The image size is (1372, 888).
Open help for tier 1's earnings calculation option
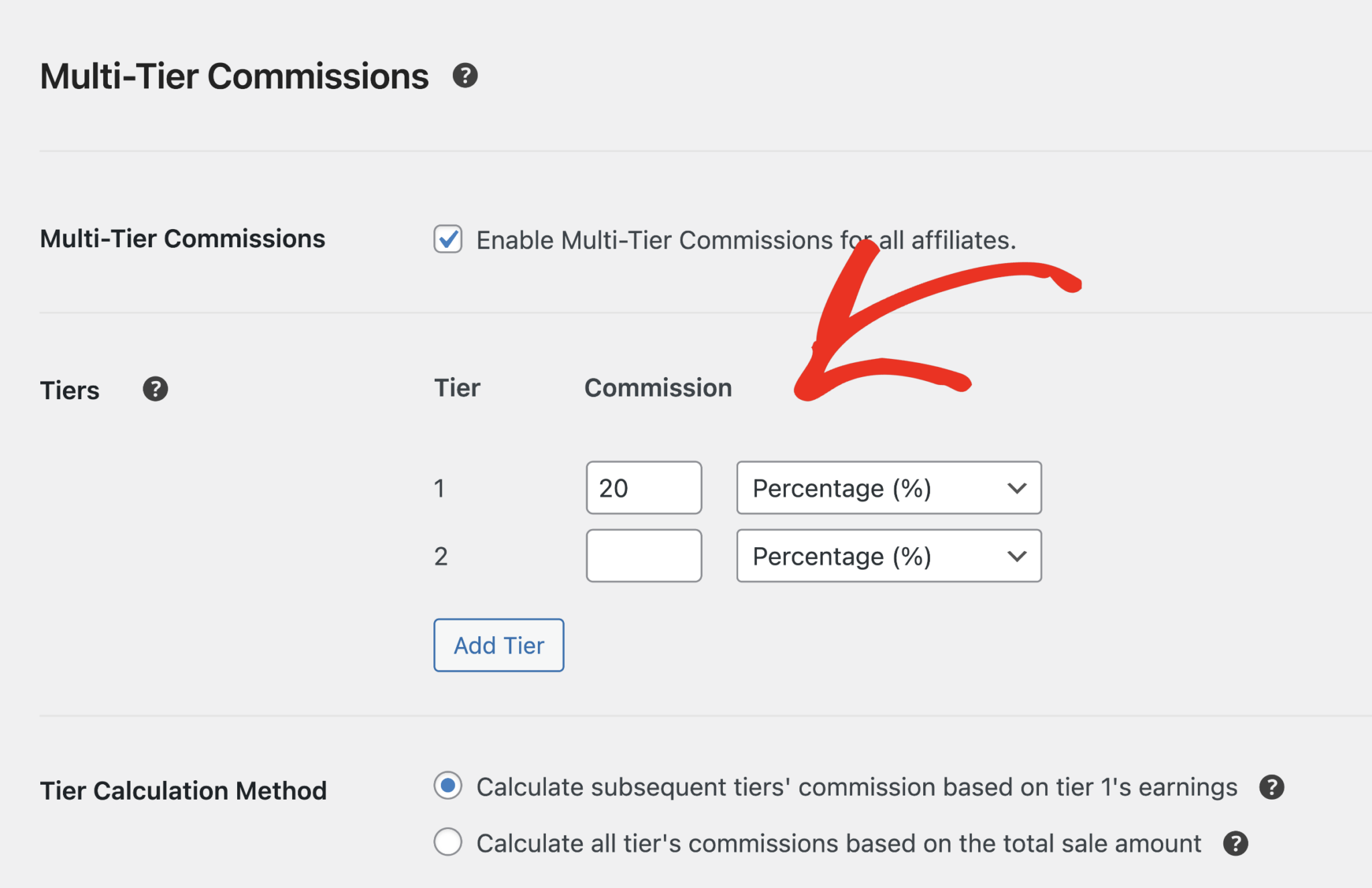1272,788
